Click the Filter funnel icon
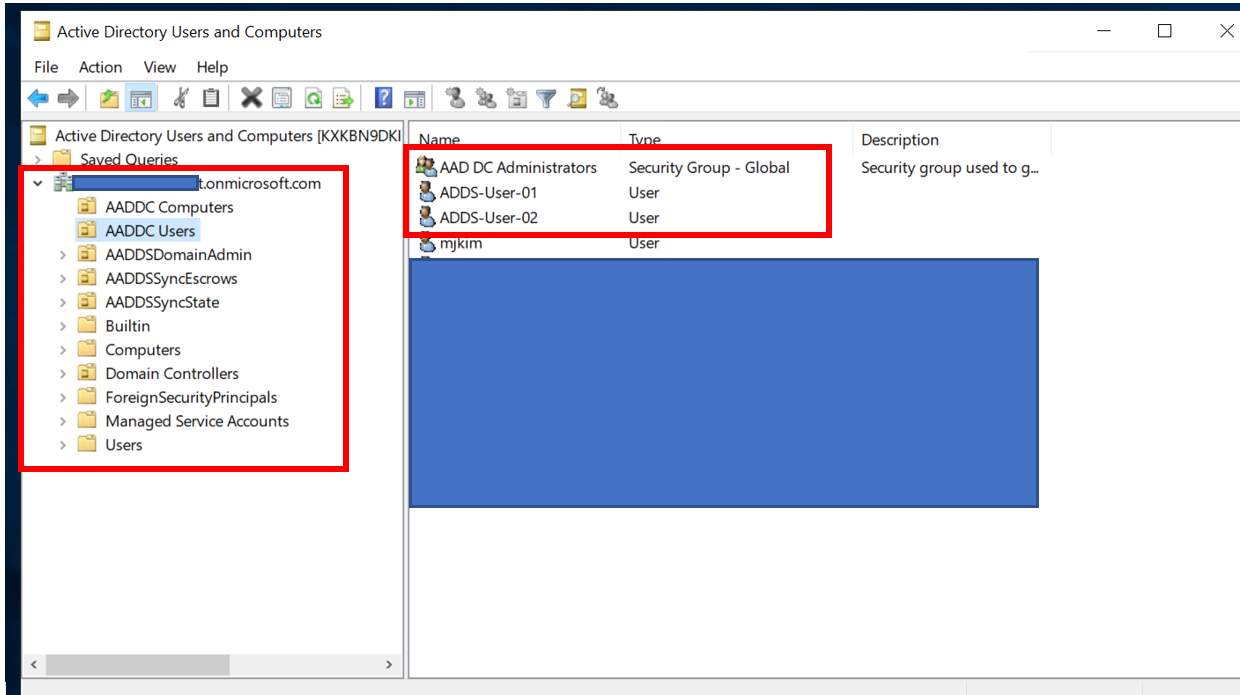 (x=546, y=98)
